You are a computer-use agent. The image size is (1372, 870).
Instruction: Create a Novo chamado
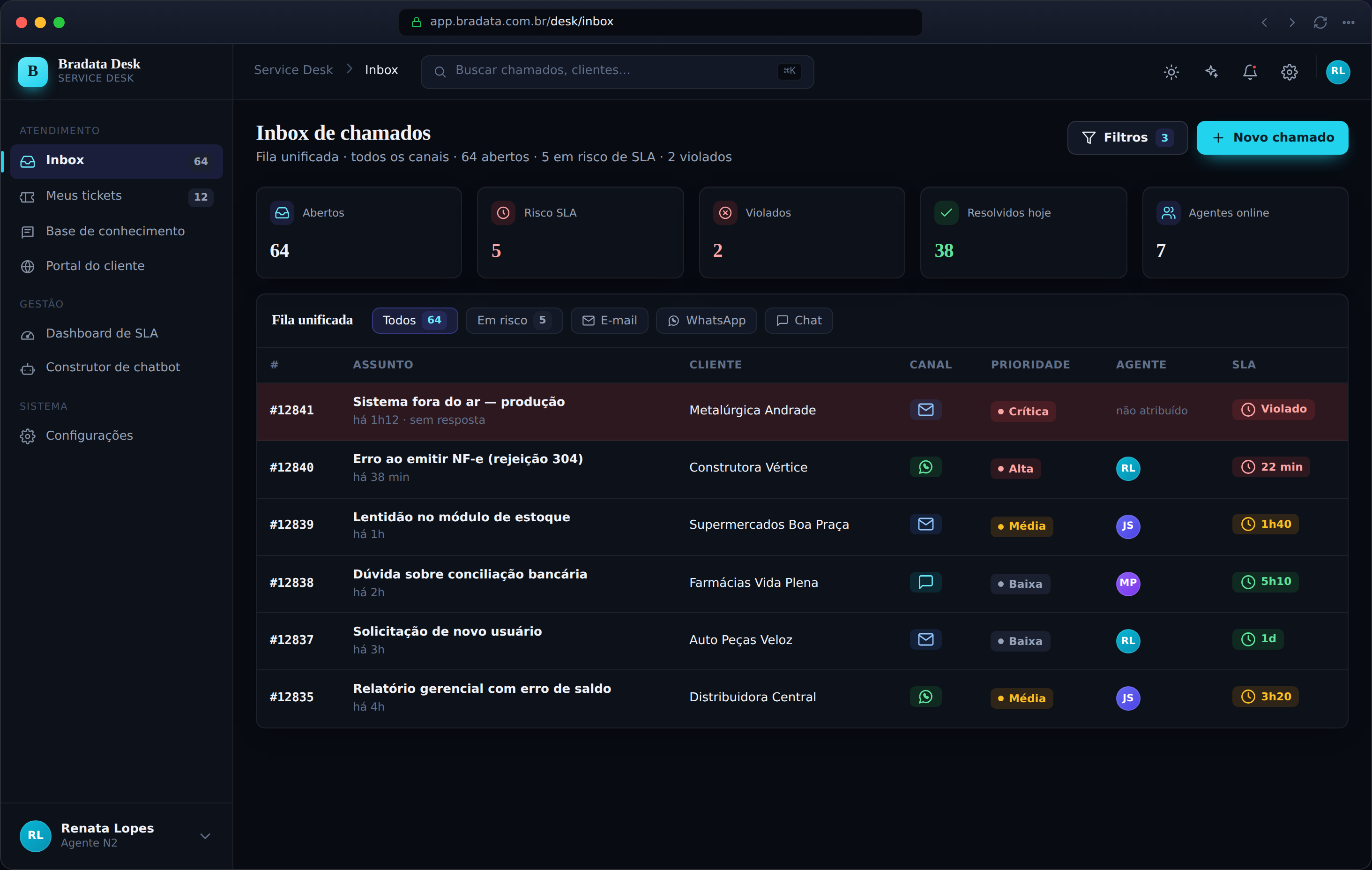pyautogui.click(x=1272, y=137)
